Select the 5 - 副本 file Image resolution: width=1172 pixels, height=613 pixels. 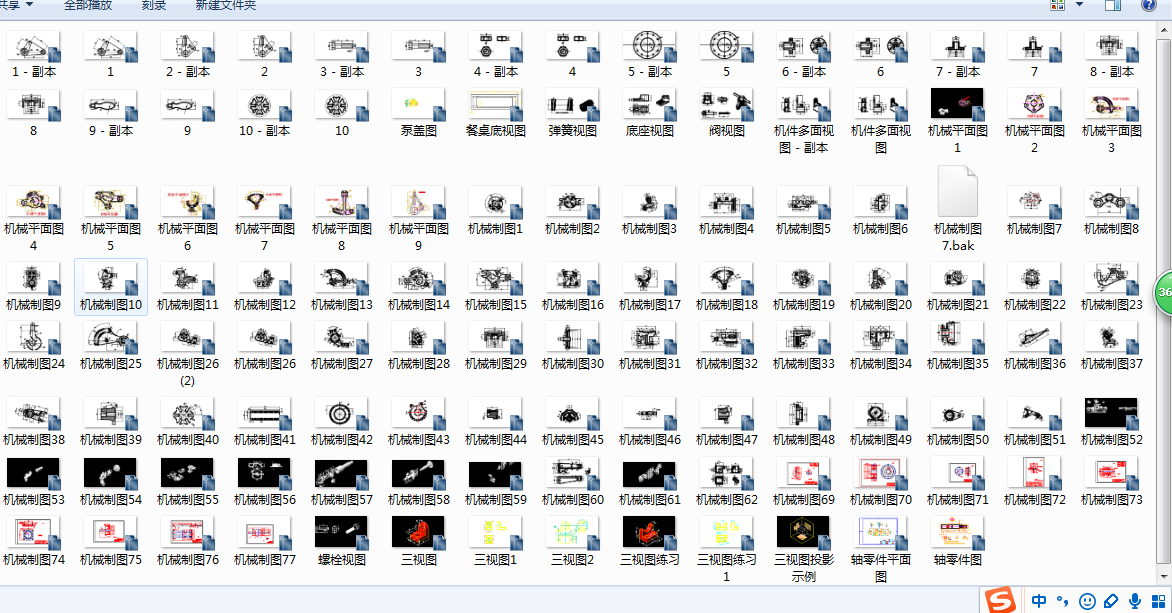point(650,55)
